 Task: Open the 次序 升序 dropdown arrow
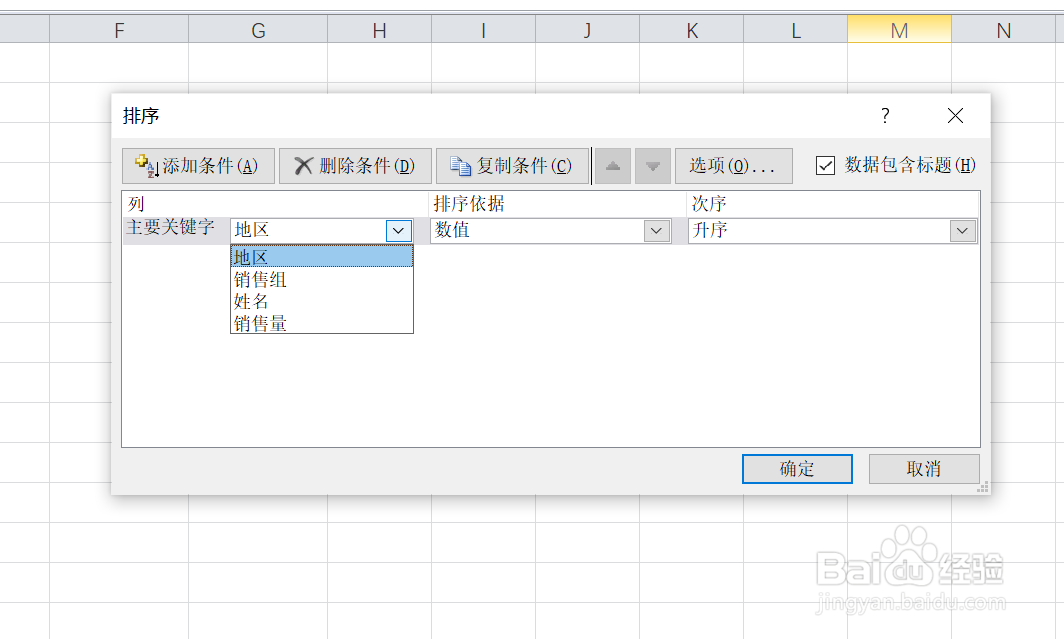point(962,231)
